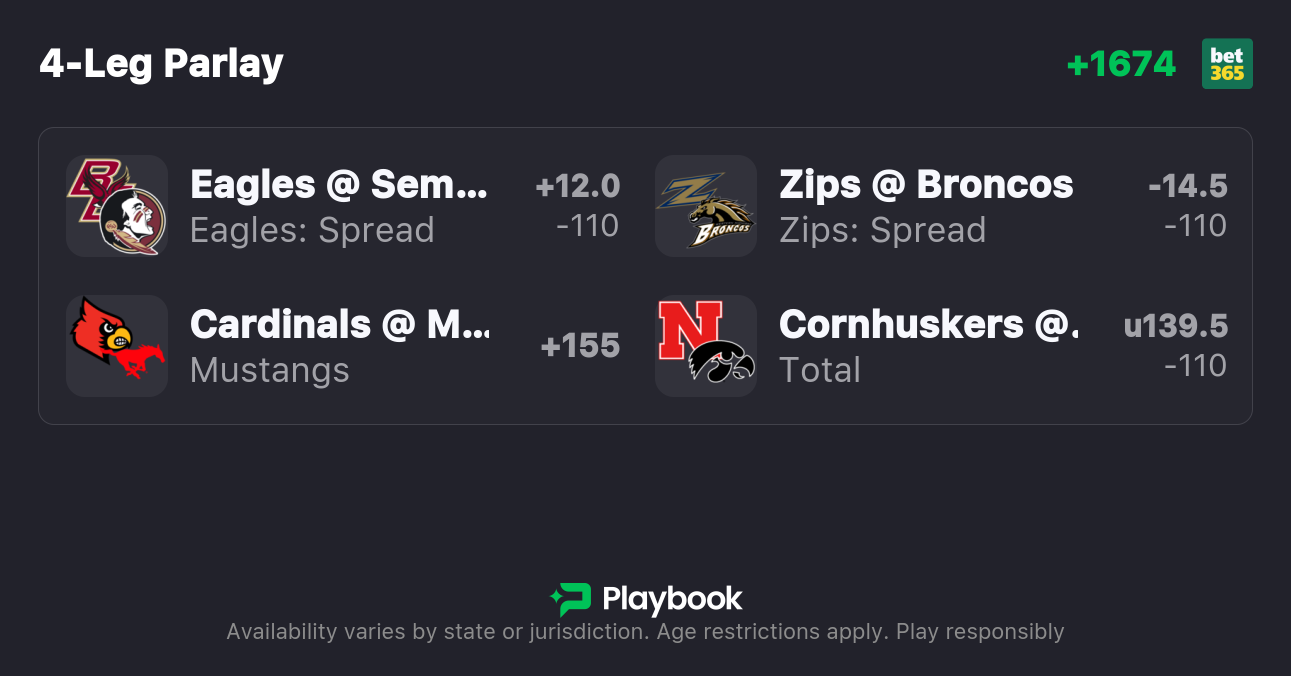Click the 4-Leg Parlay heading
Image resolution: width=1291 pixels, height=676 pixels.
(162, 64)
